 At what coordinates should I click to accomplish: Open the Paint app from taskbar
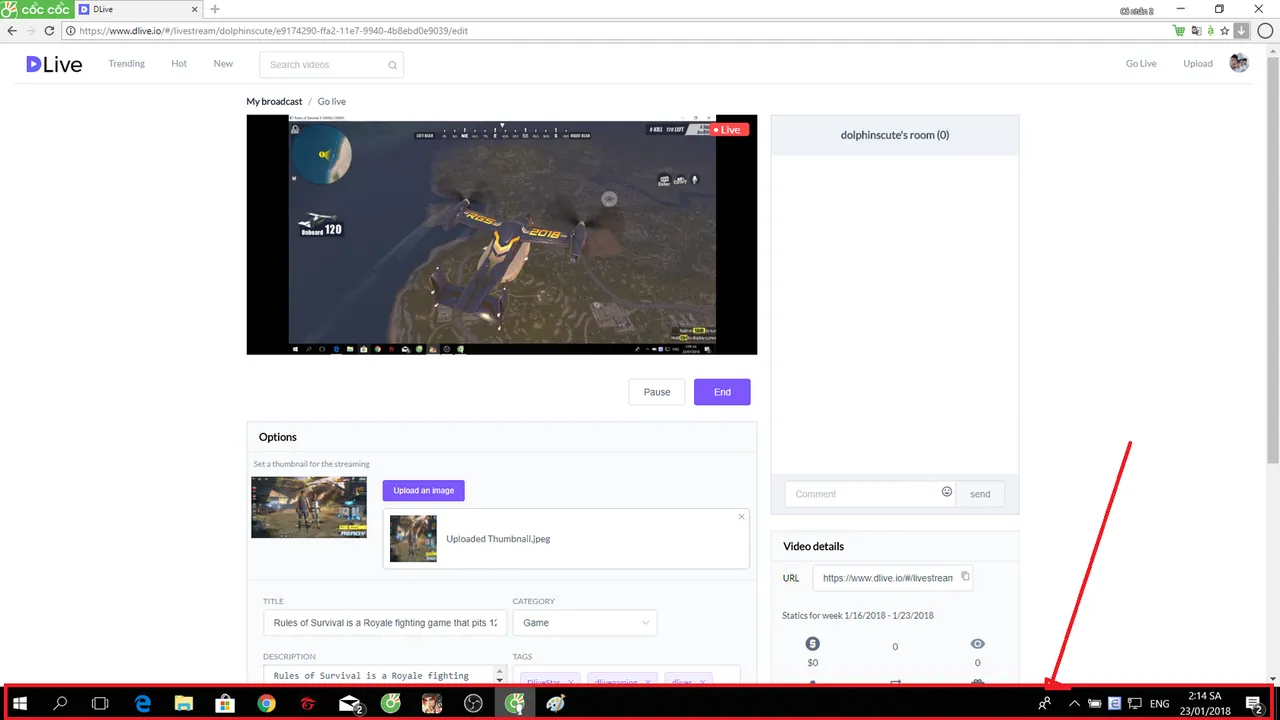pyautogui.click(x=555, y=704)
